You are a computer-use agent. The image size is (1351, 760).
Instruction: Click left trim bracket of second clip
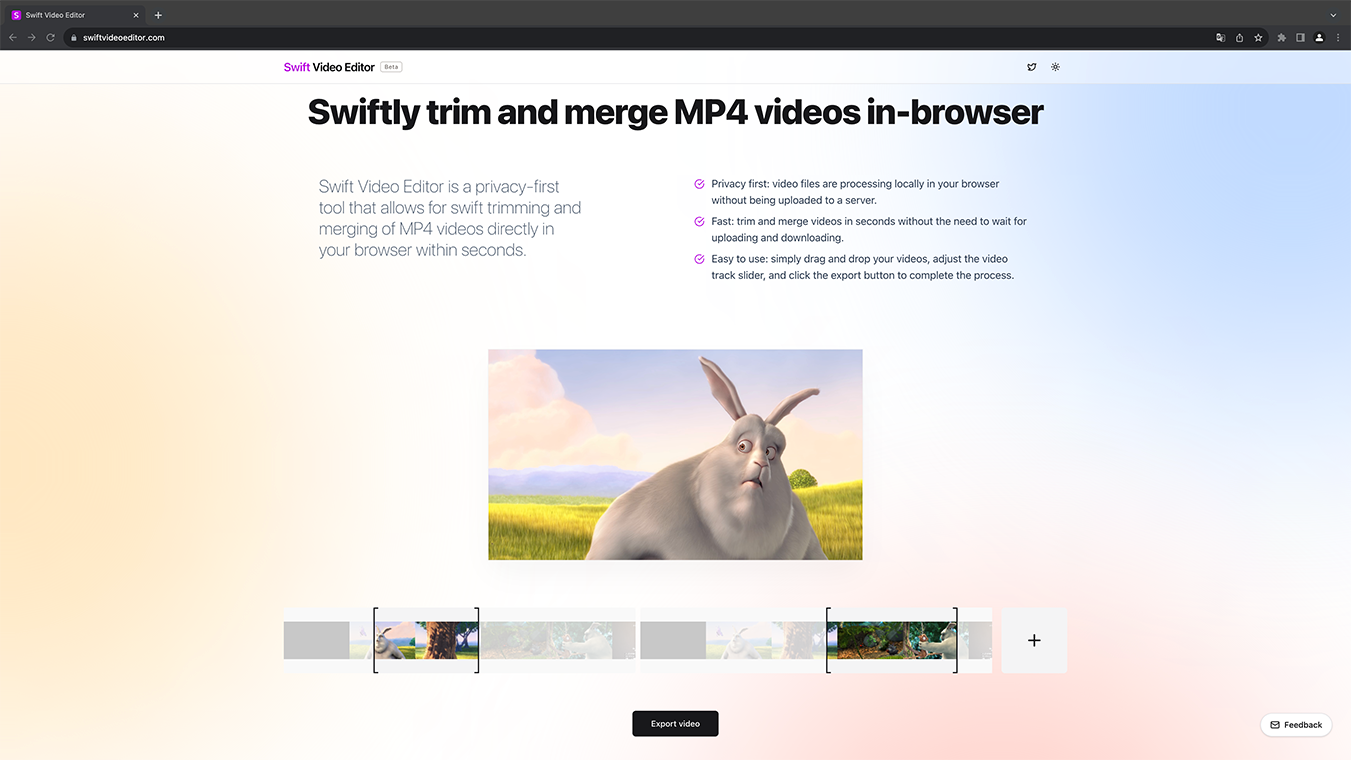pos(828,640)
